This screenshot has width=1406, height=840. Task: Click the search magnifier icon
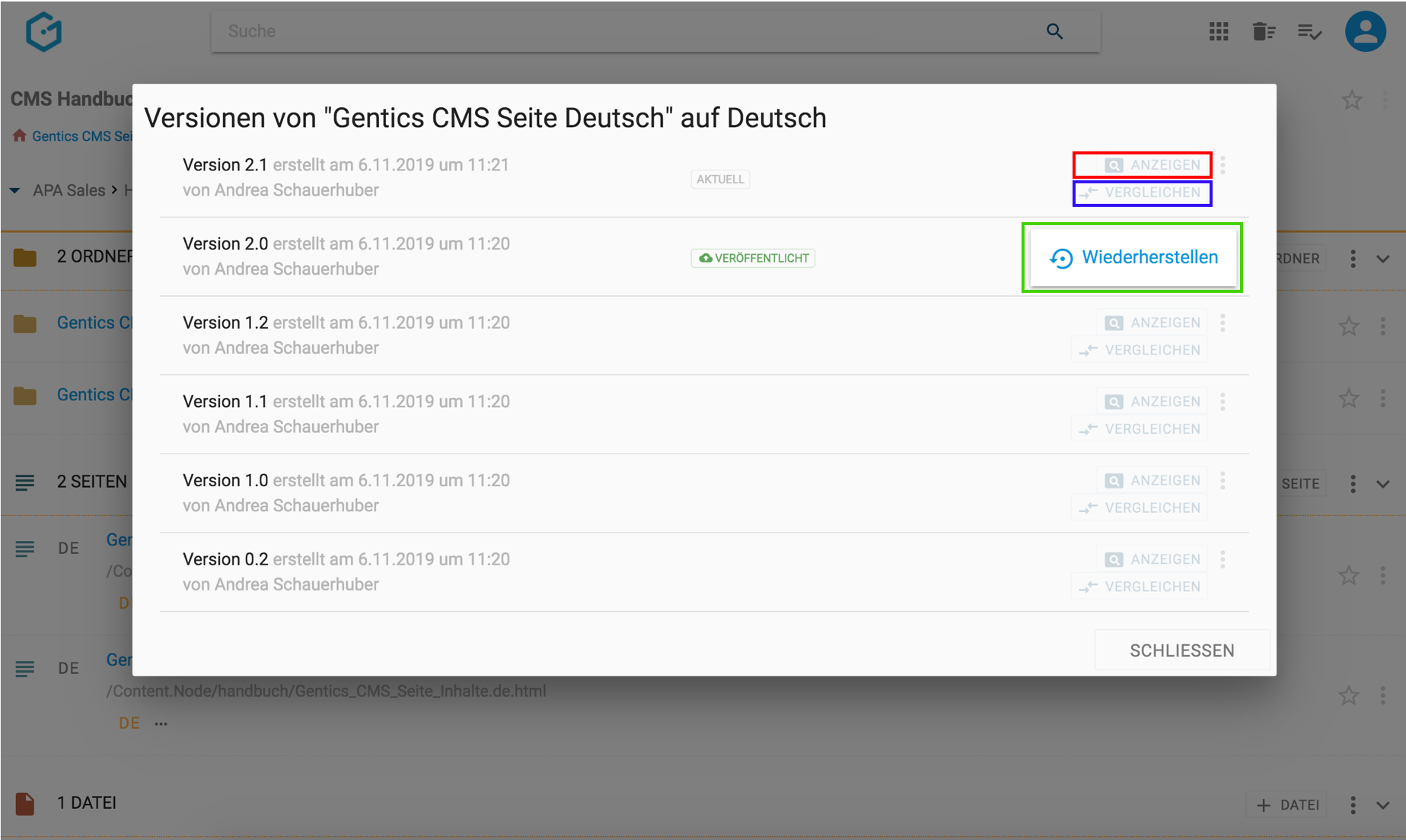[x=1054, y=31]
